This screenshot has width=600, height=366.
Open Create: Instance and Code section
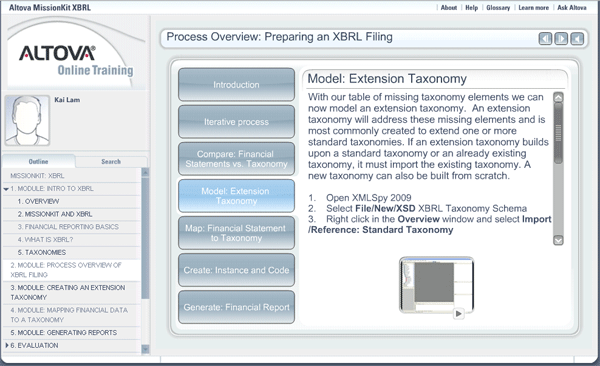pos(236,270)
